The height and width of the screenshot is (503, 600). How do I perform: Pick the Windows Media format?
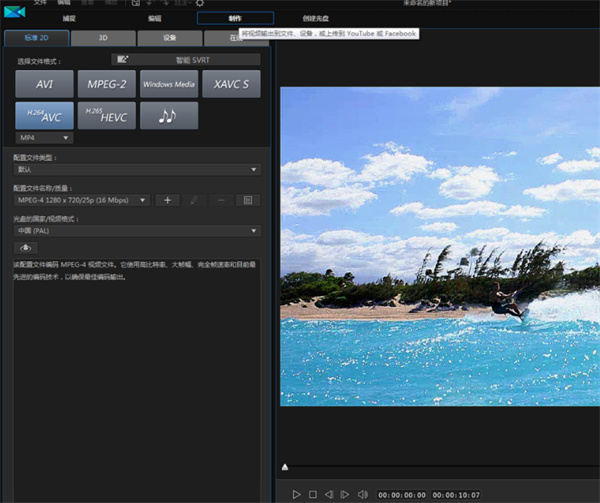[169, 84]
